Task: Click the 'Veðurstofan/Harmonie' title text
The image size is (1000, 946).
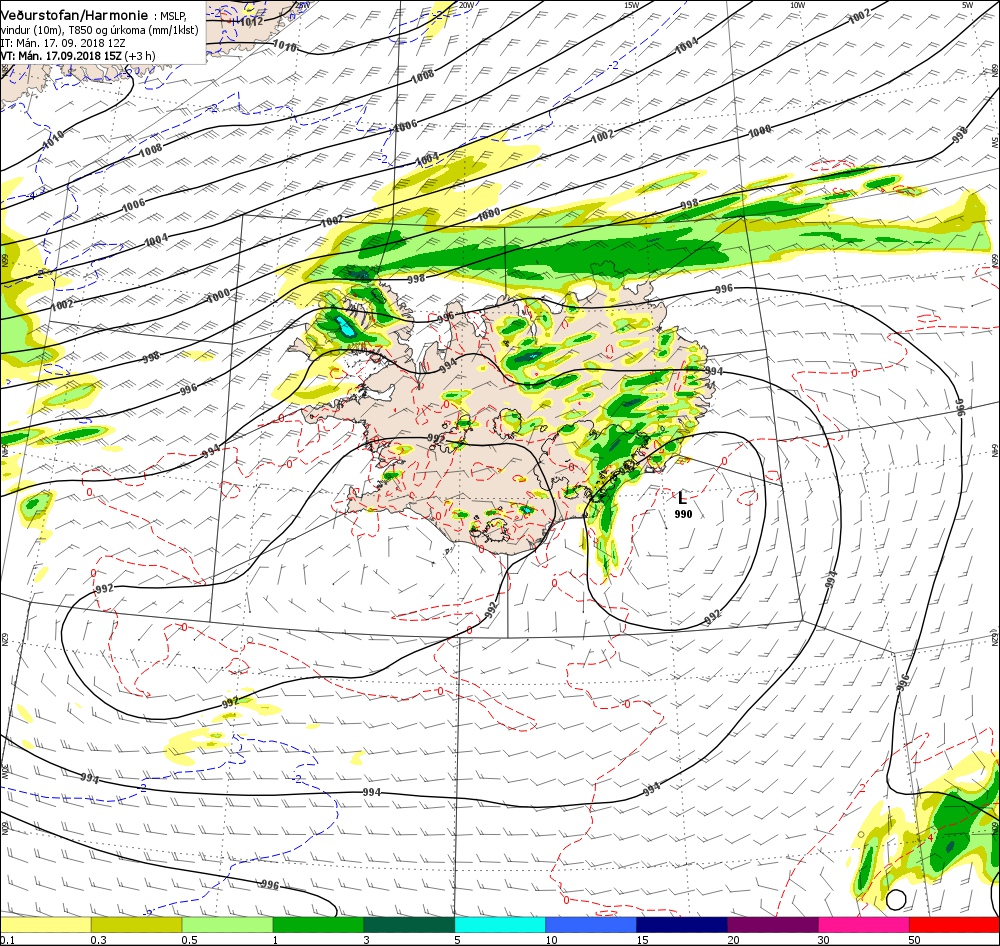Action: pos(75,15)
